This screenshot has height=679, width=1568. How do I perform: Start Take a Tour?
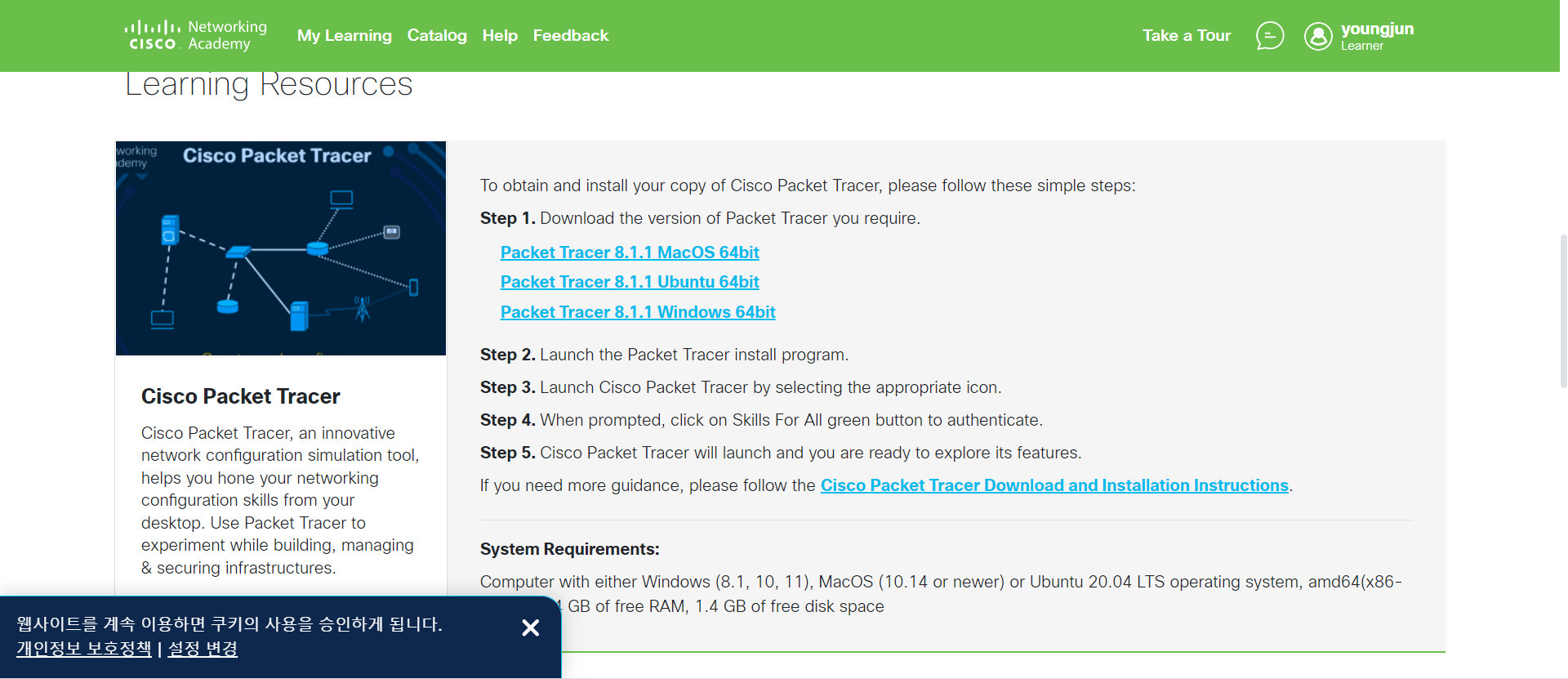click(1187, 36)
